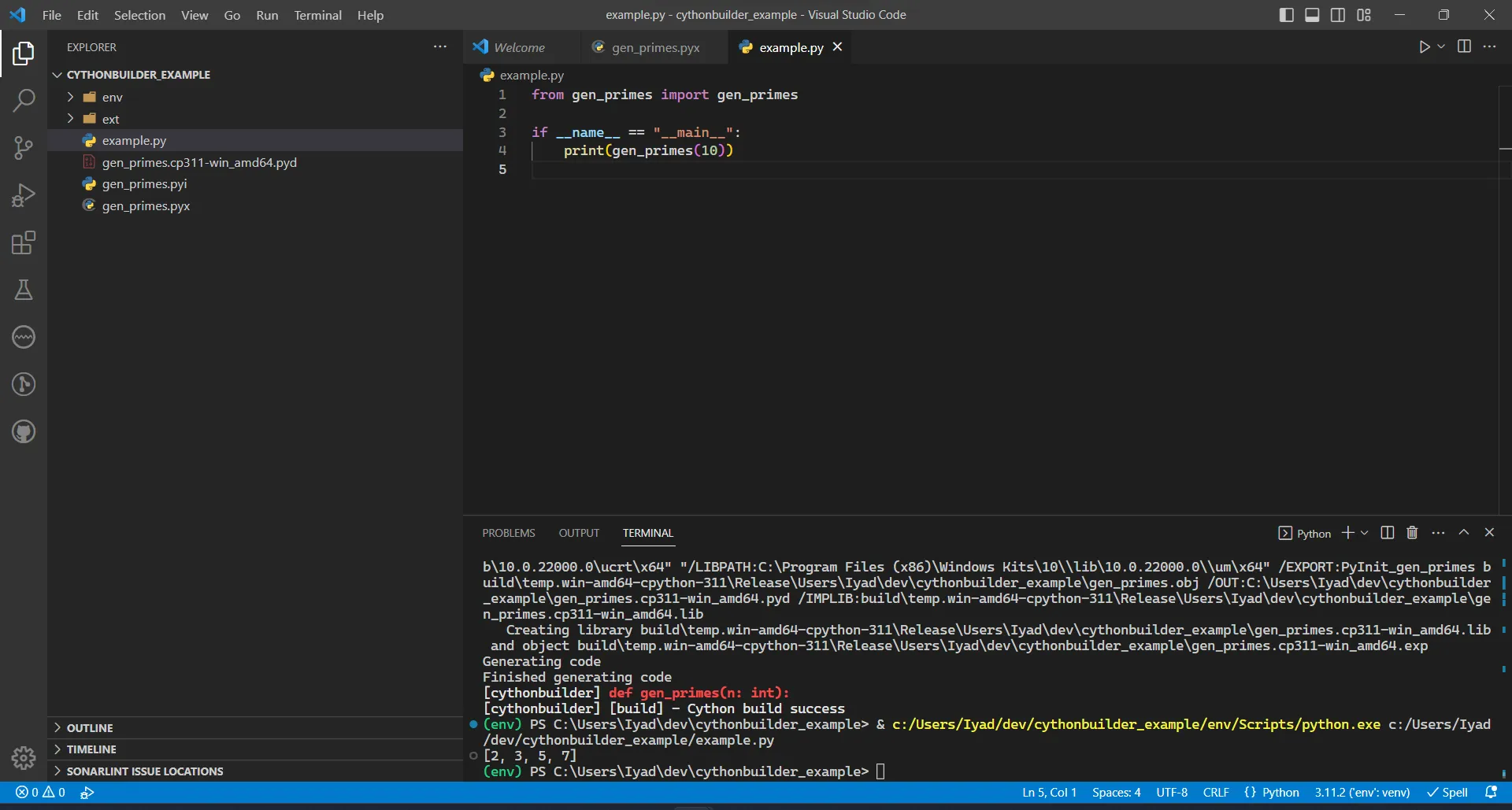
Task: Kill terminal with the trash icon
Action: click(x=1412, y=533)
